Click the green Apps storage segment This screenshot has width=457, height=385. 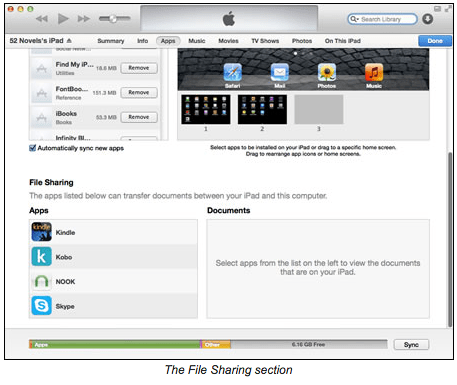[115, 344]
